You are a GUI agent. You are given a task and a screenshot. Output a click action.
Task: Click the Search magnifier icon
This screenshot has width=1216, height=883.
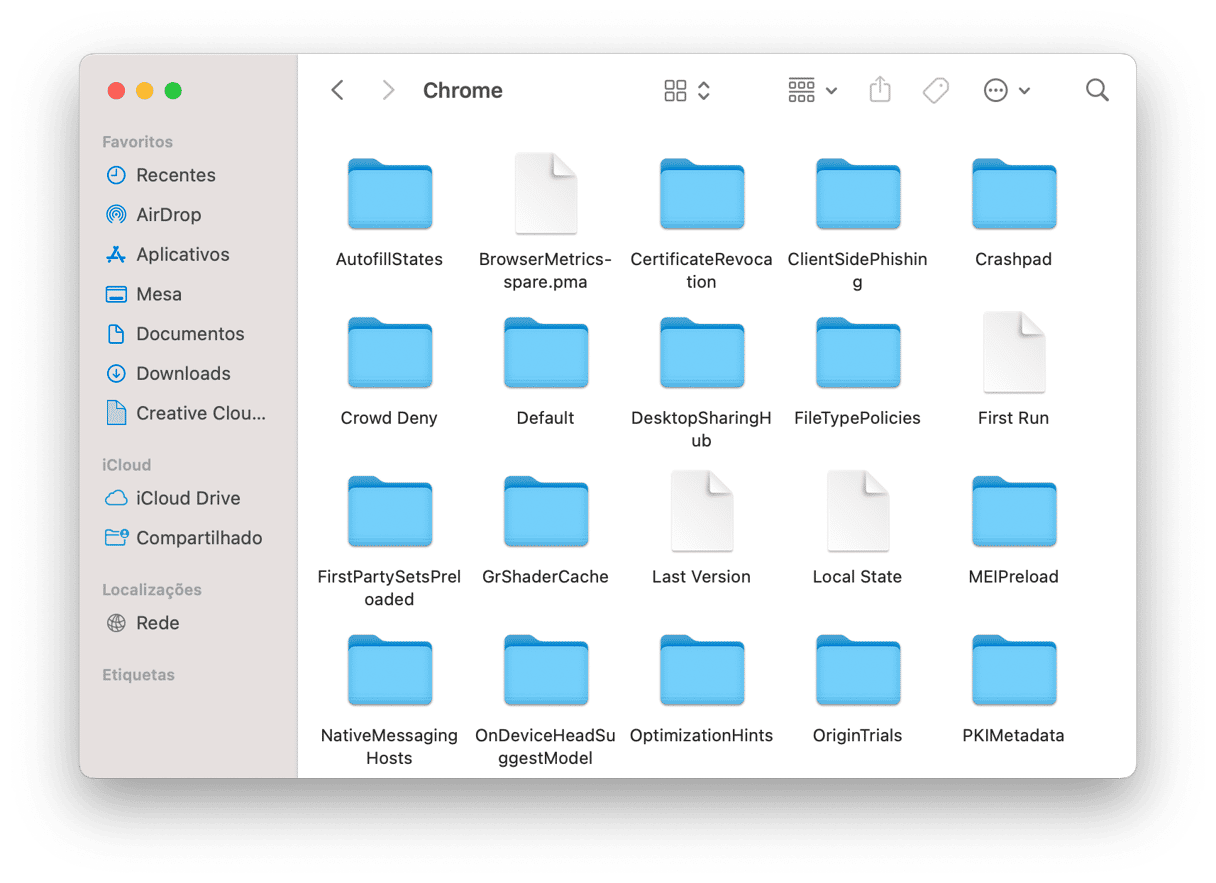click(1097, 91)
